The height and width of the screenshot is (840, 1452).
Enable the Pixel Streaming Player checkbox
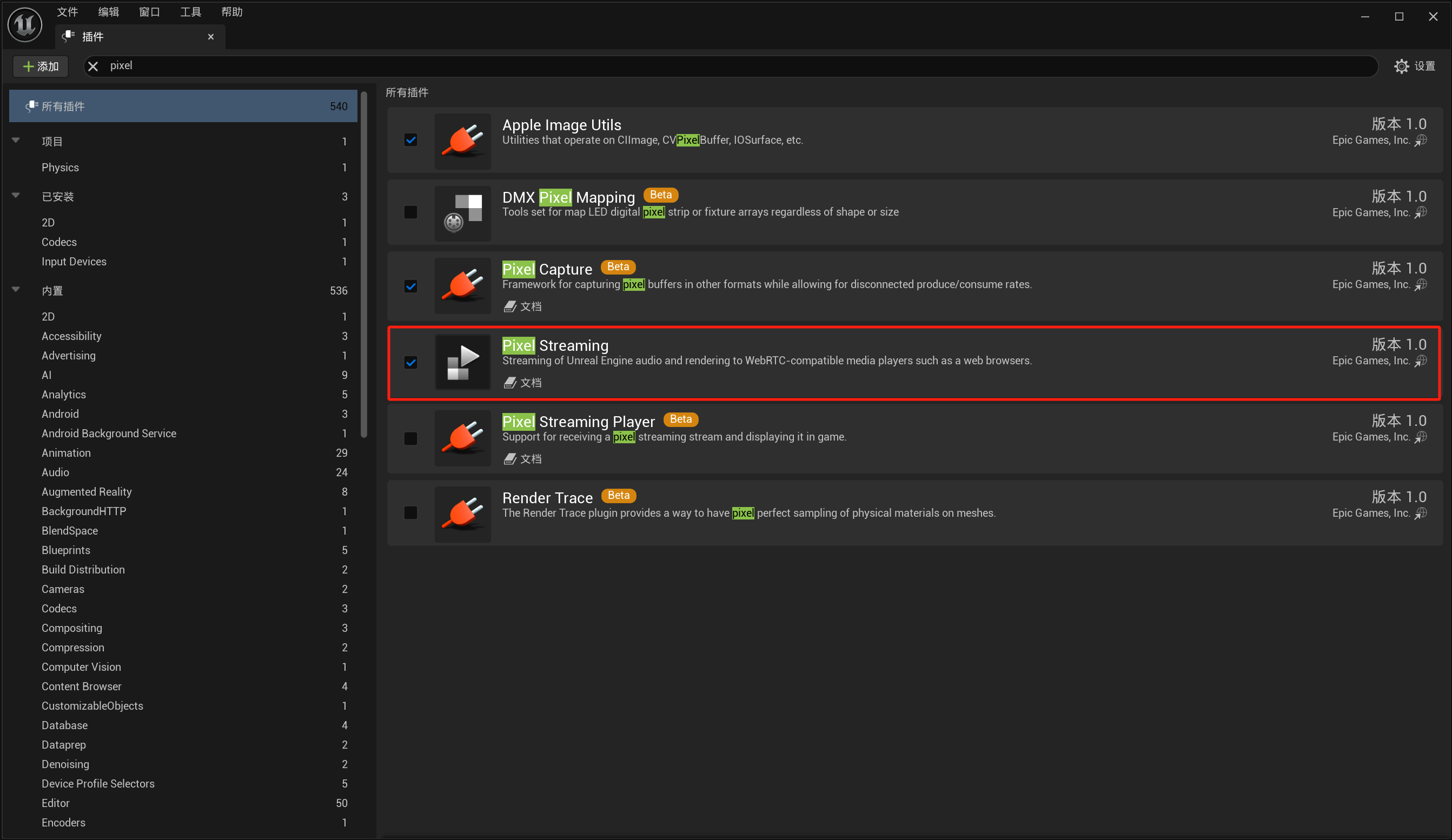pos(411,439)
